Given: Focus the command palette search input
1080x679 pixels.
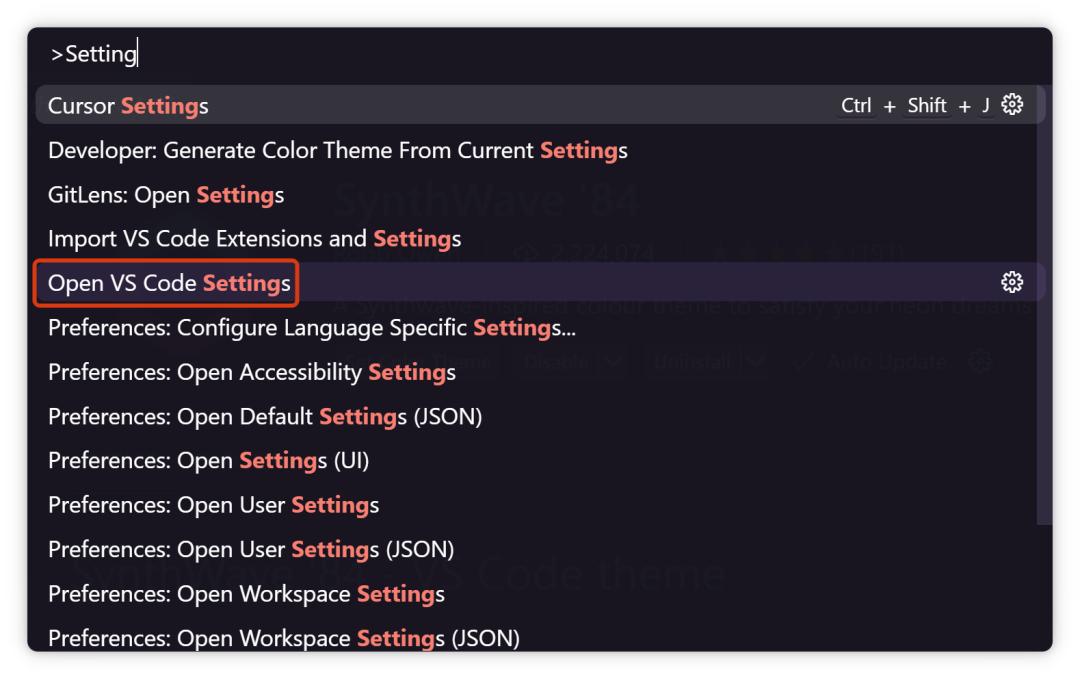Looking at the screenshot, I should click(540, 54).
